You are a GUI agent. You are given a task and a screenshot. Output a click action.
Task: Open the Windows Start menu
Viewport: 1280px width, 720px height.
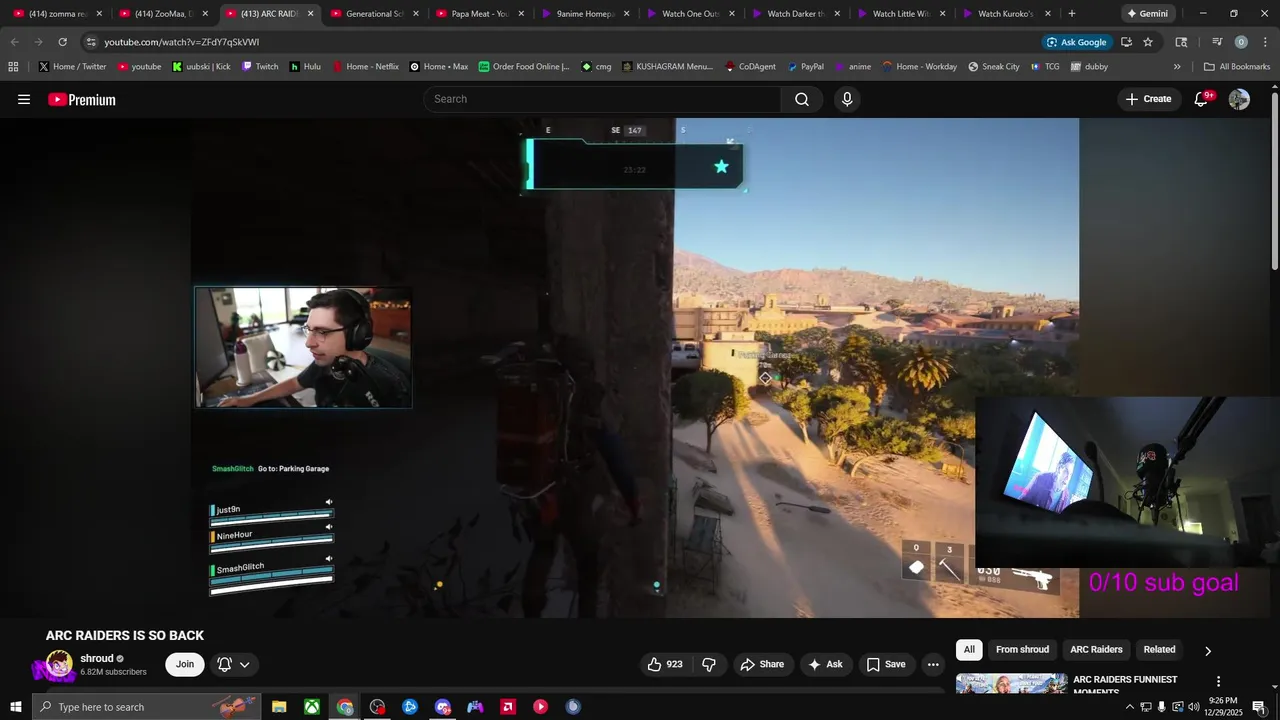(x=15, y=707)
